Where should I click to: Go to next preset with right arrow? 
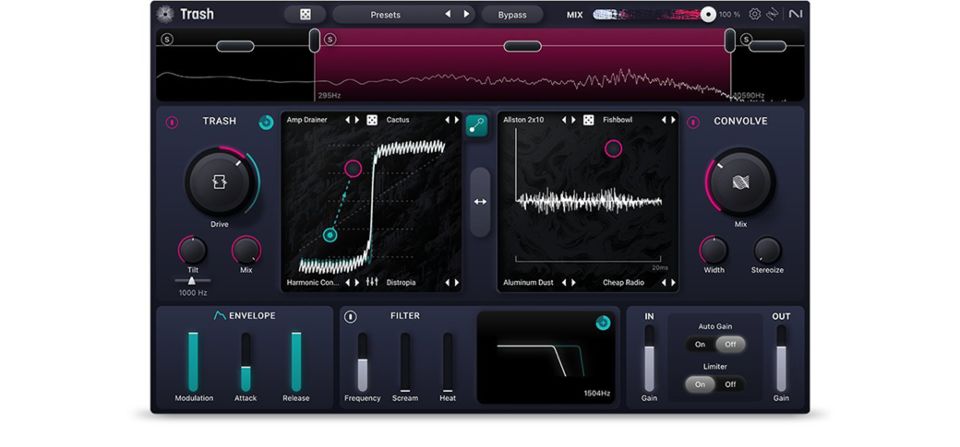coord(466,15)
